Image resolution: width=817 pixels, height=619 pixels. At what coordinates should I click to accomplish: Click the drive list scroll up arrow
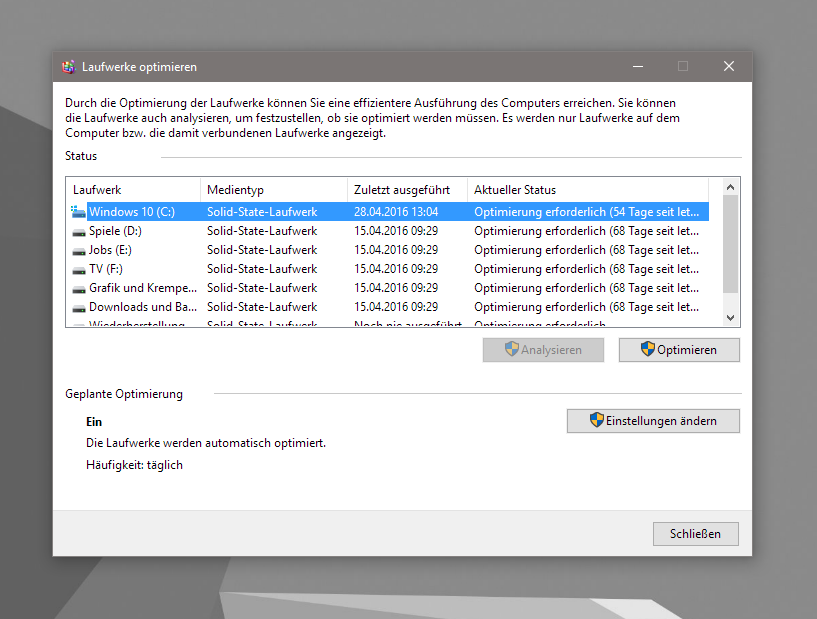pos(731,187)
